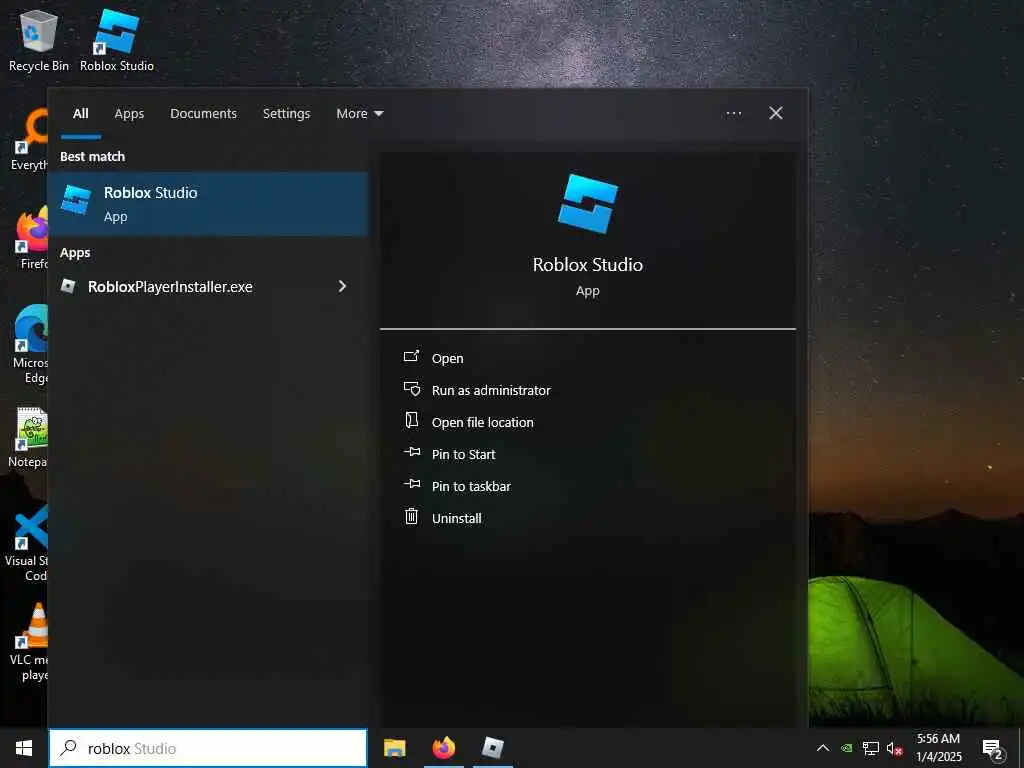Open the Action Center notifications icon
The width and height of the screenshot is (1024, 768).
[x=992, y=750]
